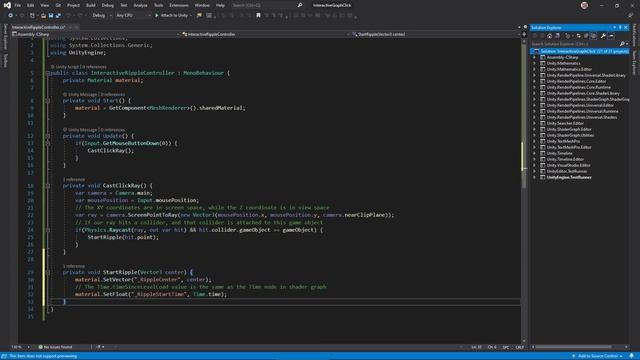This screenshot has height=360, width=640.
Task: Open the Project menu
Action: pyautogui.click(x=73, y=5)
